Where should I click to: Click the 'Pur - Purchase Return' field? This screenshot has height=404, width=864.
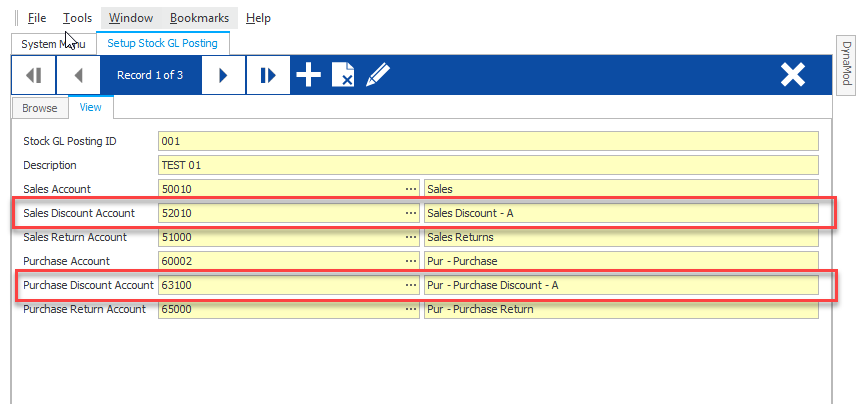click(621, 309)
